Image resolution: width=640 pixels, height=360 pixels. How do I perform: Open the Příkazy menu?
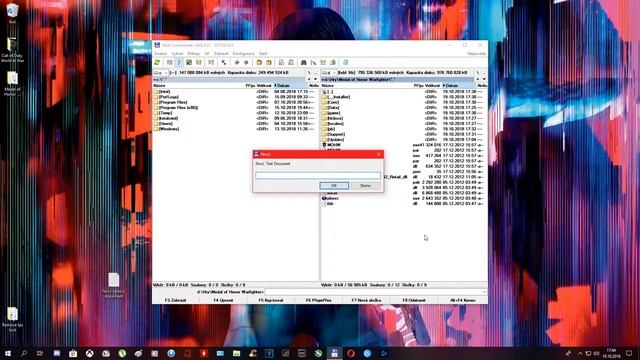coord(193,53)
